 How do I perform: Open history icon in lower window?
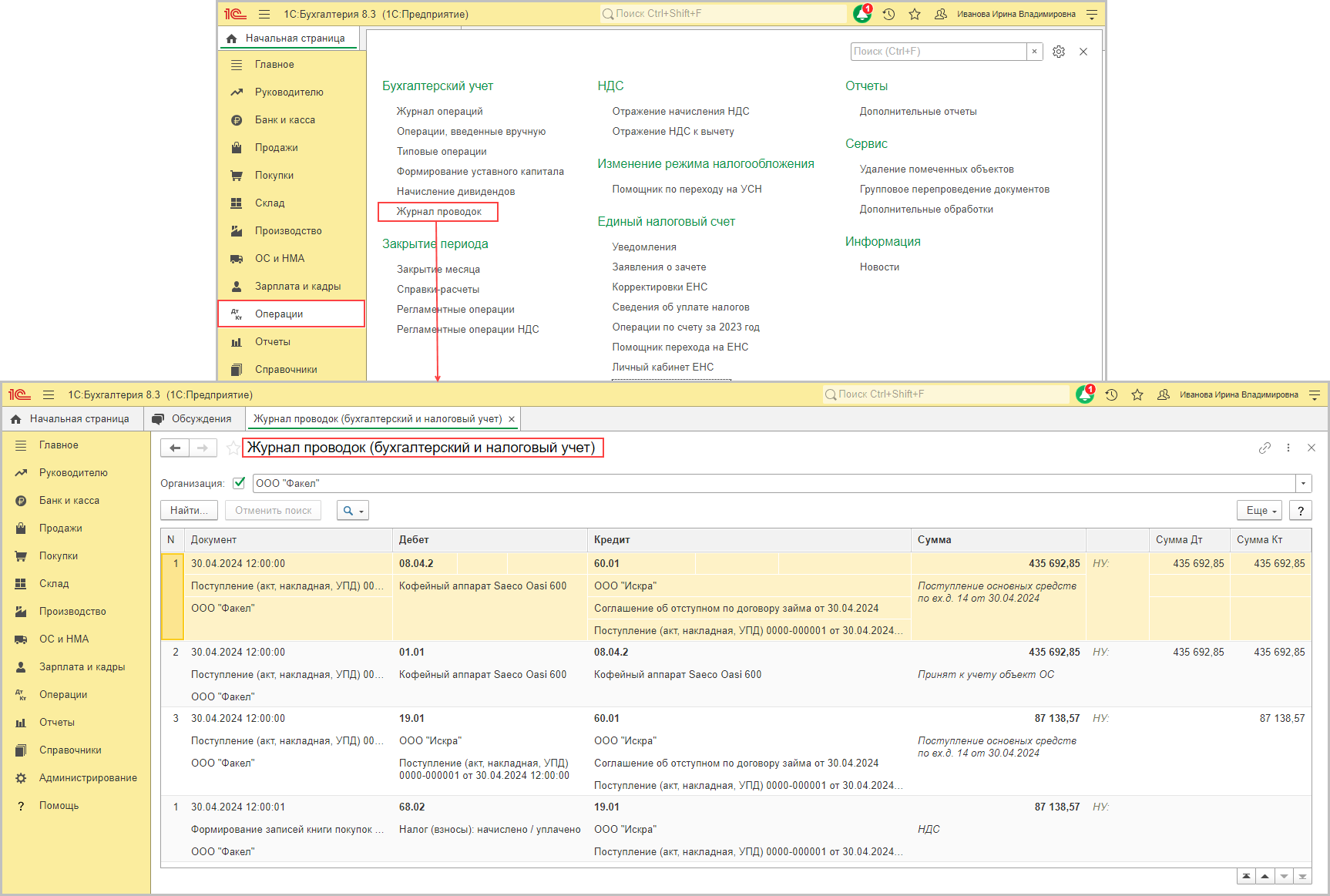(1111, 394)
